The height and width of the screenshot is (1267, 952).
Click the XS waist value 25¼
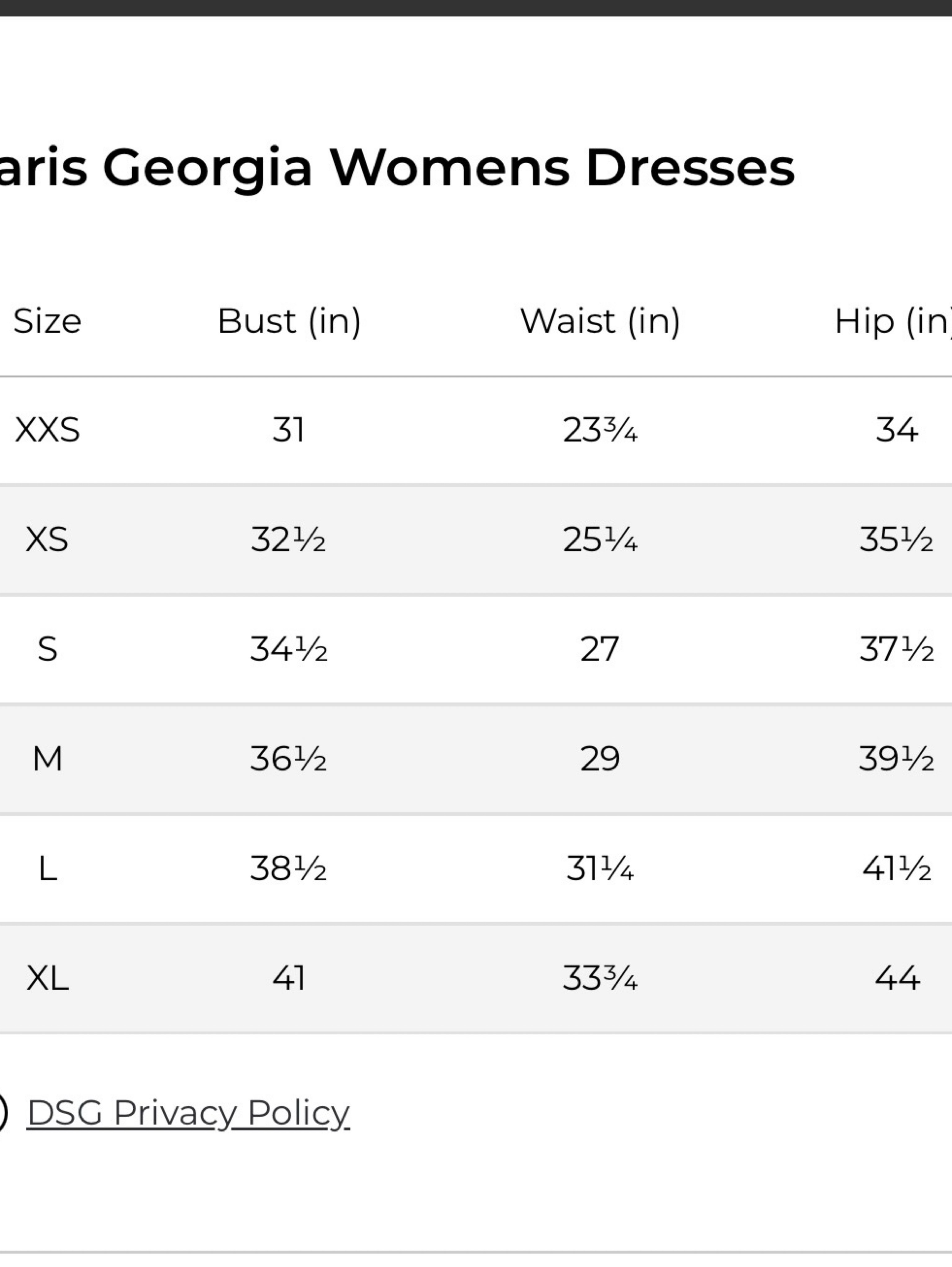click(600, 539)
